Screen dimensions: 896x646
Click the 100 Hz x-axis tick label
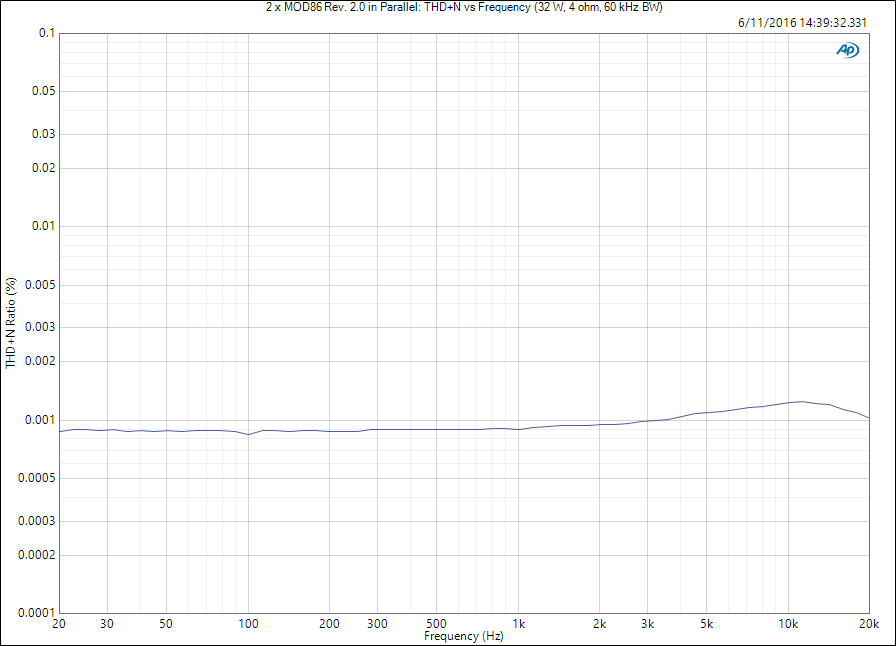(x=248, y=624)
